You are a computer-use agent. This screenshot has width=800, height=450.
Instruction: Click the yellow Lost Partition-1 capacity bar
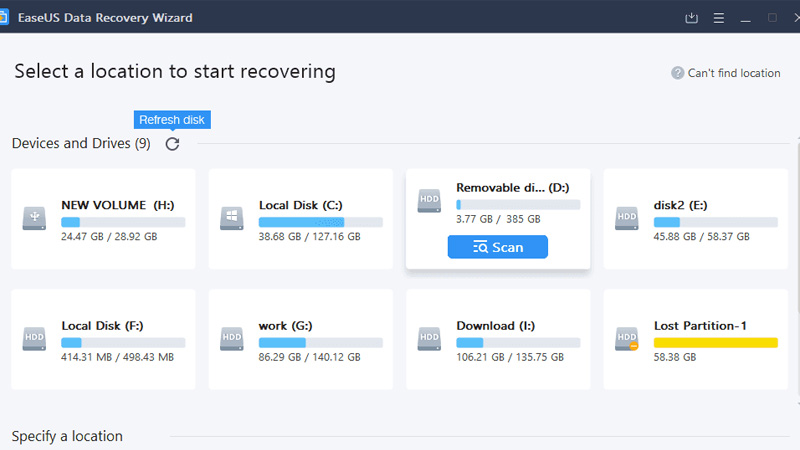point(715,342)
